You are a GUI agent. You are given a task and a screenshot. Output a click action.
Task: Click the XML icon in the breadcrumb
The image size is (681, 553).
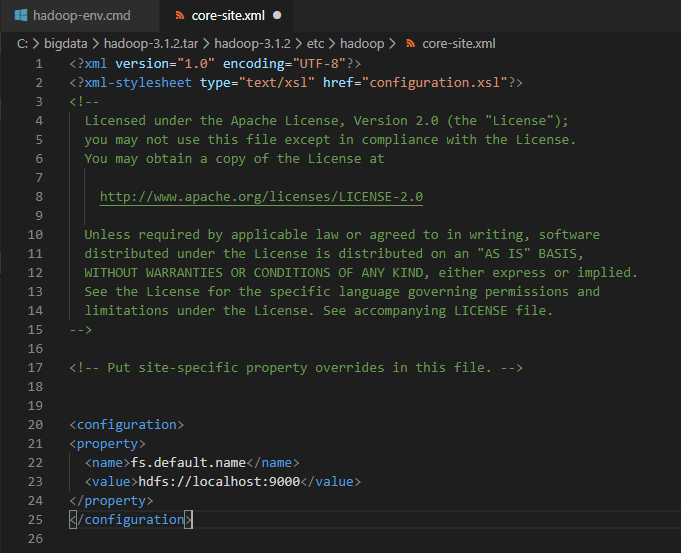pyautogui.click(x=410, y=43)
